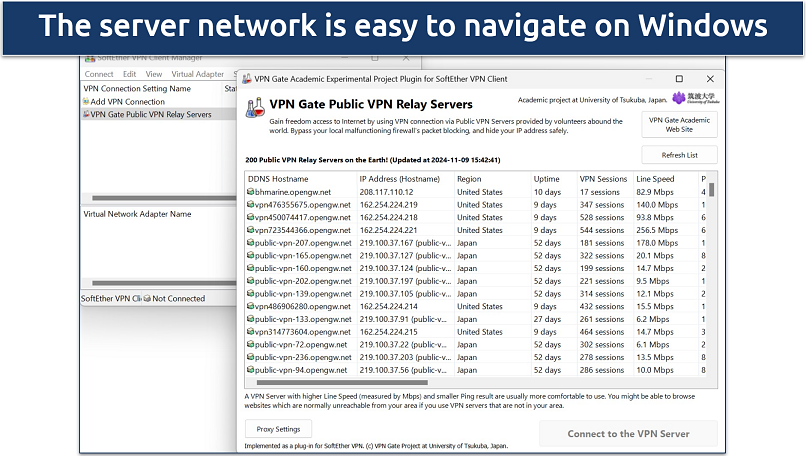The height and width of the screenshot is (456, 806).
Task: Click IP address 208.117.110.12
Action: pos(387,192)
